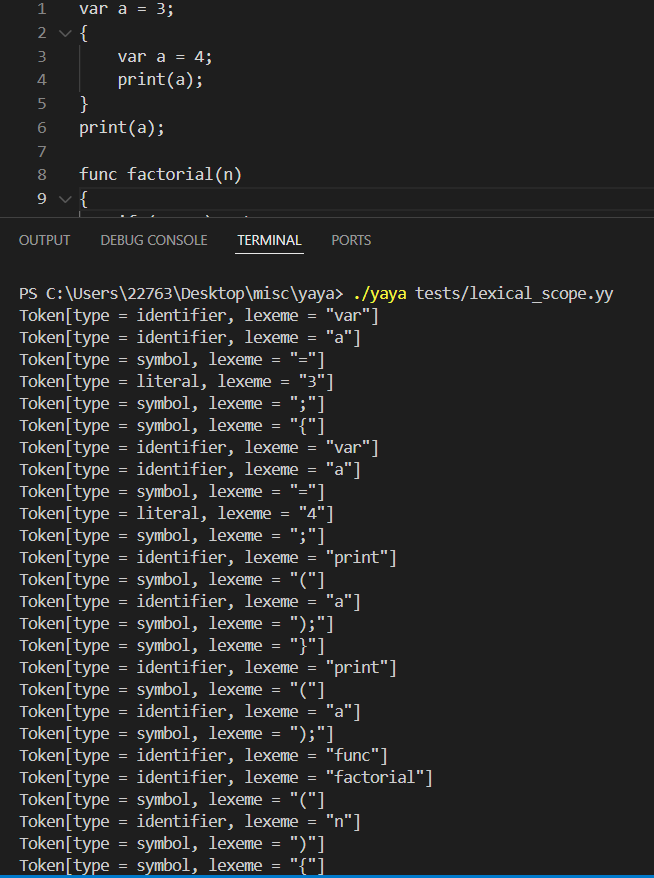Click the closing brace on line 5
The image size is (654, 878).
click(x=84, y=104)
